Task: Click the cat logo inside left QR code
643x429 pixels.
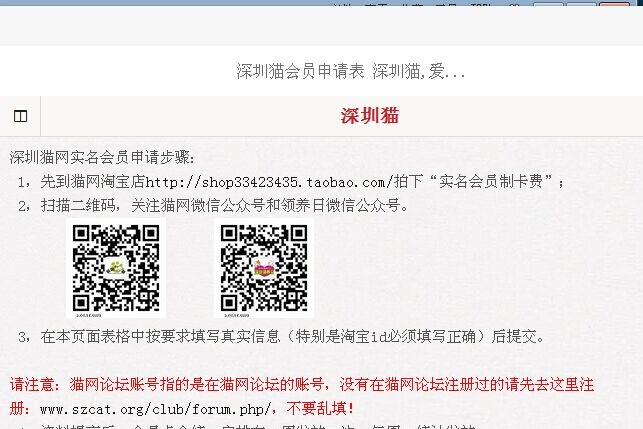Action: 116,268
